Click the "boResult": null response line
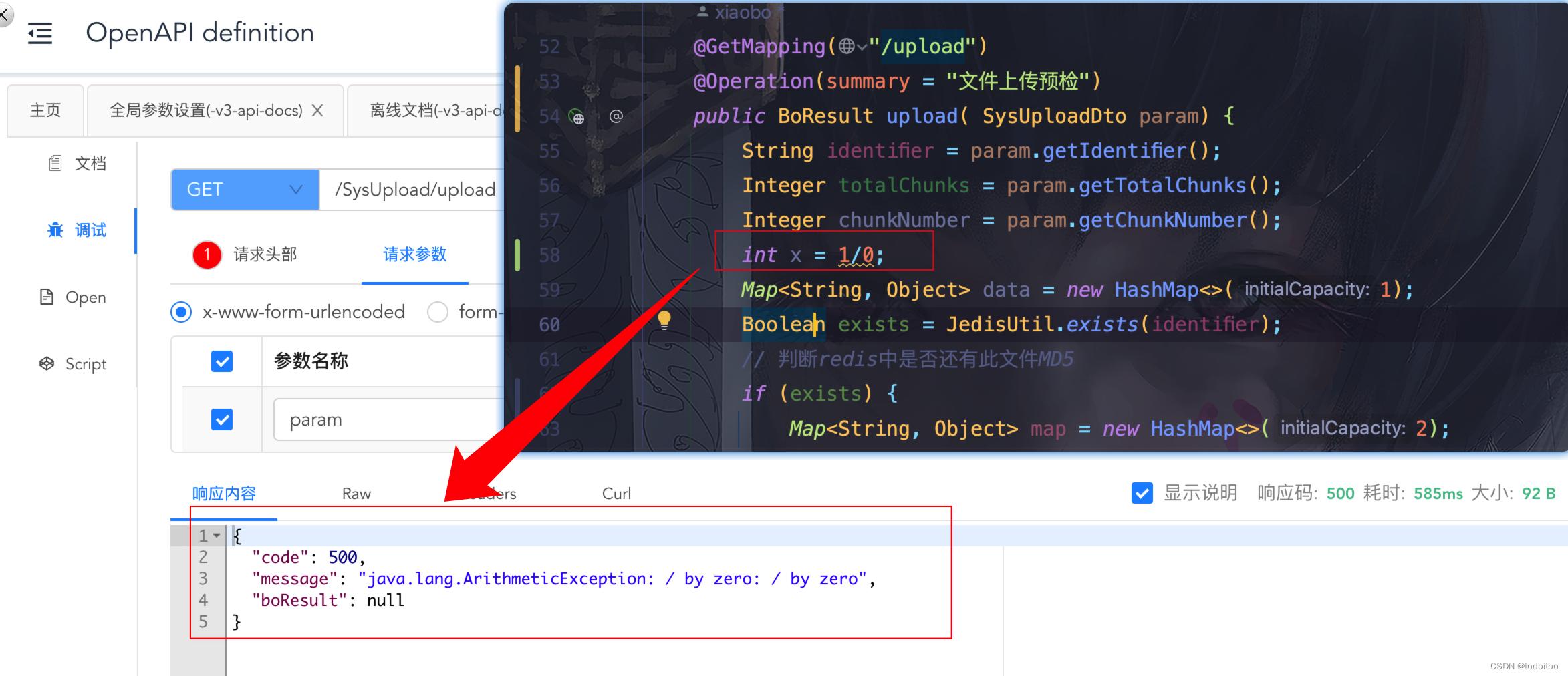 (x=328, y=601)
